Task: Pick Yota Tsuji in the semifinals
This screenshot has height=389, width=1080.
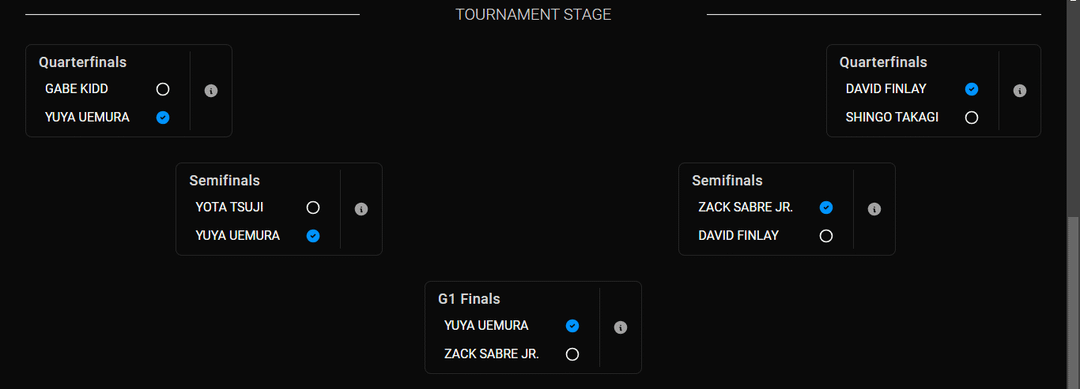Action: tap(313, 207)
